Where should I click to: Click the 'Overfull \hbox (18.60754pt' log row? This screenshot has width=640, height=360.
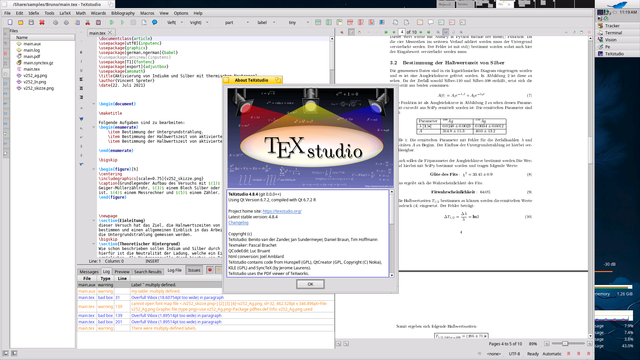point(206,298)
